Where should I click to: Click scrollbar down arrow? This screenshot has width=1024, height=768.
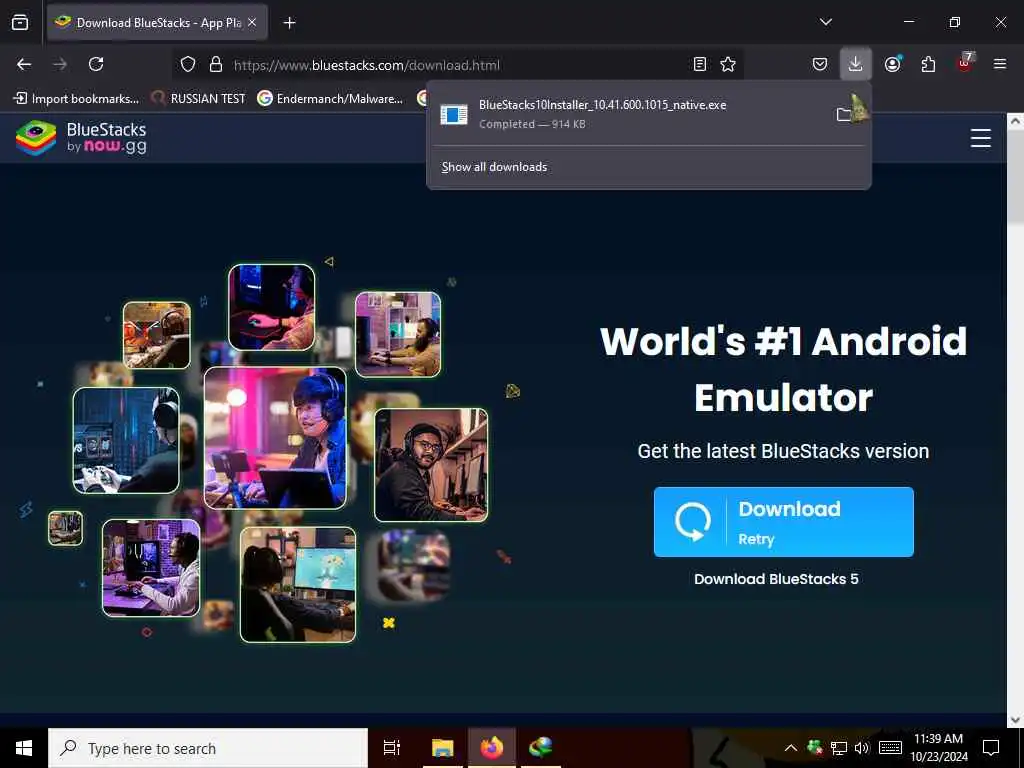[x=1015, y=720]
